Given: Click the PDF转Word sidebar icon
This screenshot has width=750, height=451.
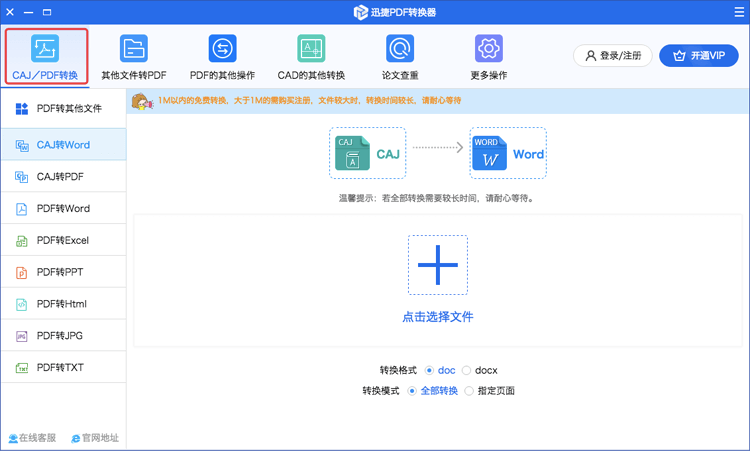Looking at the screenshot, I should pos(22,209).
